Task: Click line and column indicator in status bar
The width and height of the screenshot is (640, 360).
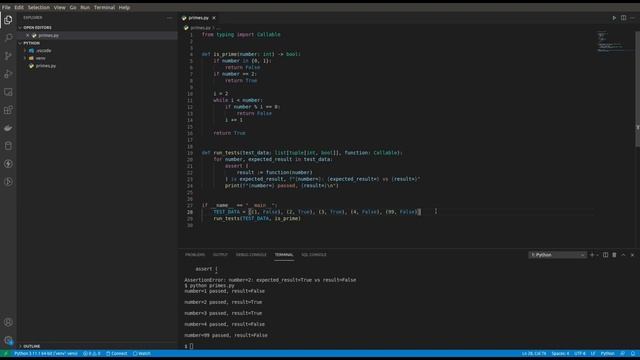Action: coord(534,353)
